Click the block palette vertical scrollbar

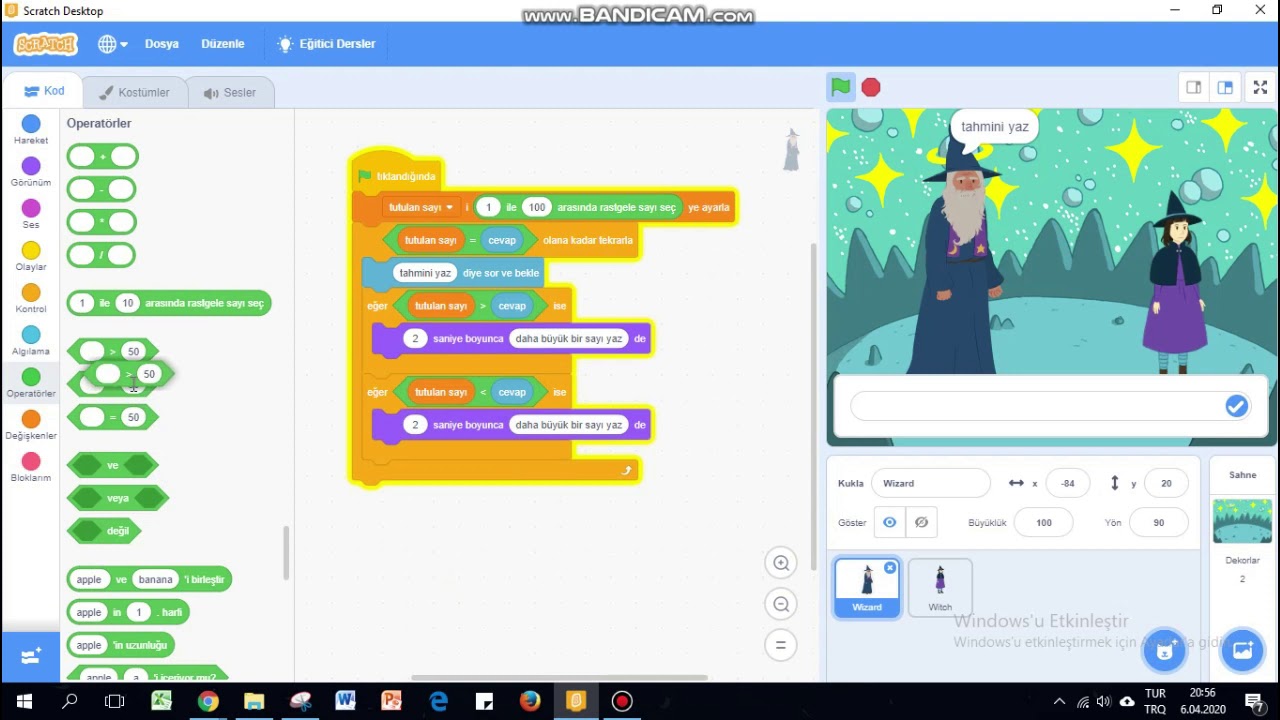coord(287,553)
